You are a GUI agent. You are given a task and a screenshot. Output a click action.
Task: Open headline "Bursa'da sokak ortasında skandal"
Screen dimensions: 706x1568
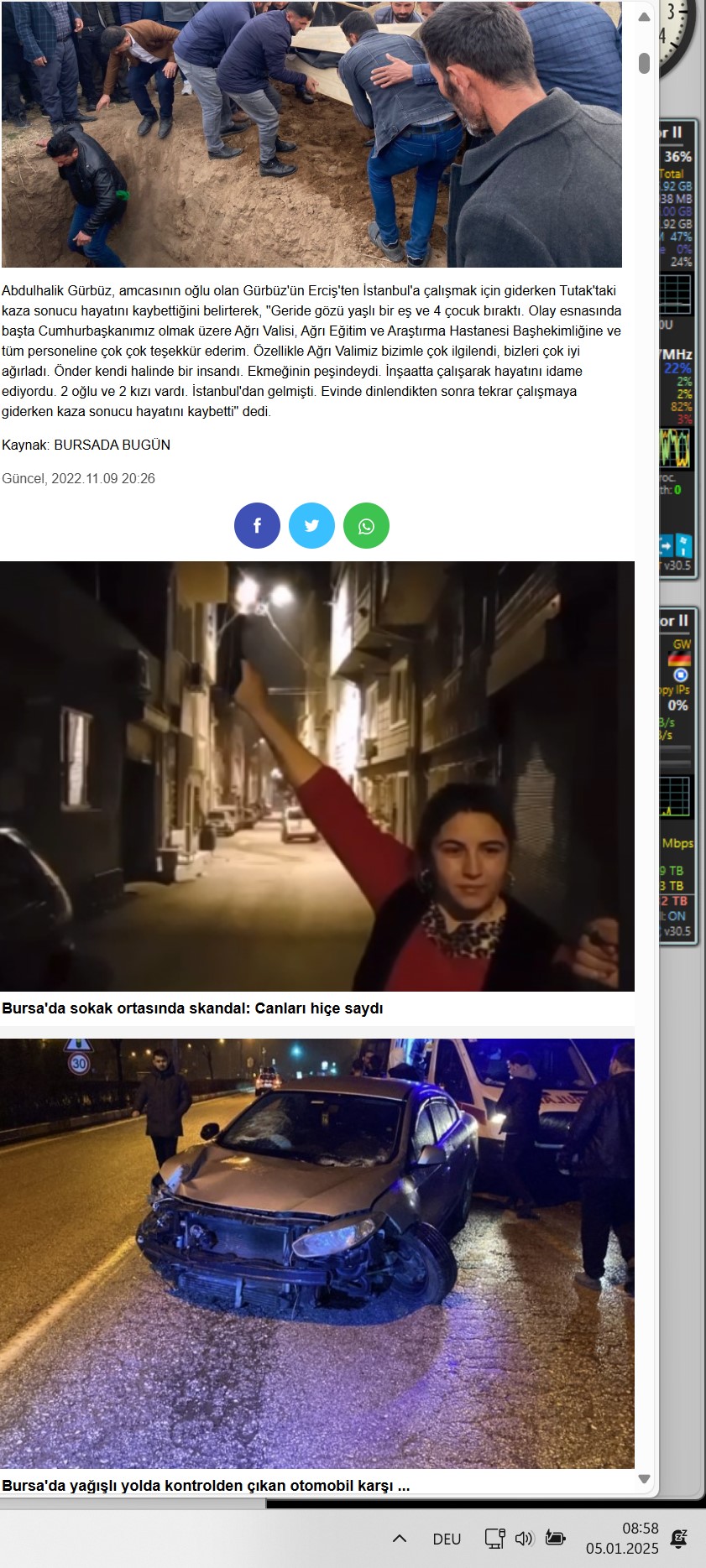point(192,1008)
